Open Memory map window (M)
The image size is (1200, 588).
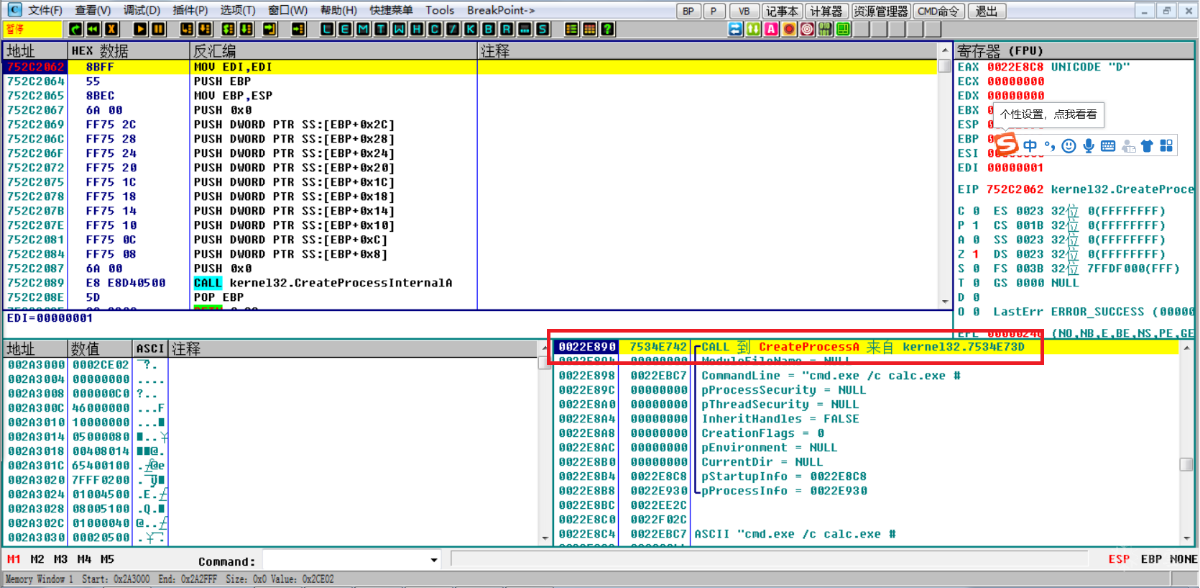coord(362,29)
